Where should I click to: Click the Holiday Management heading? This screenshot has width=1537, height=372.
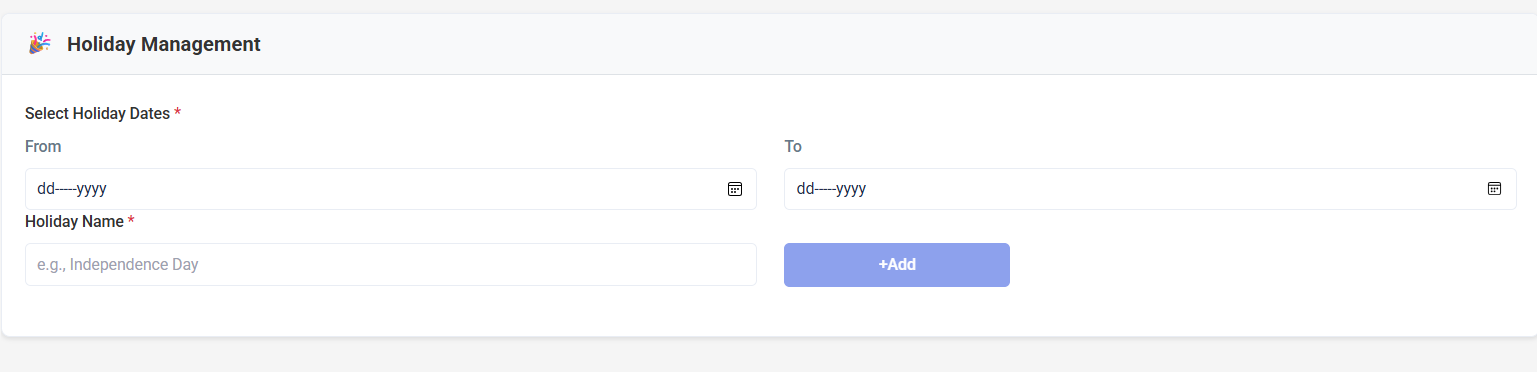point(164,44)
